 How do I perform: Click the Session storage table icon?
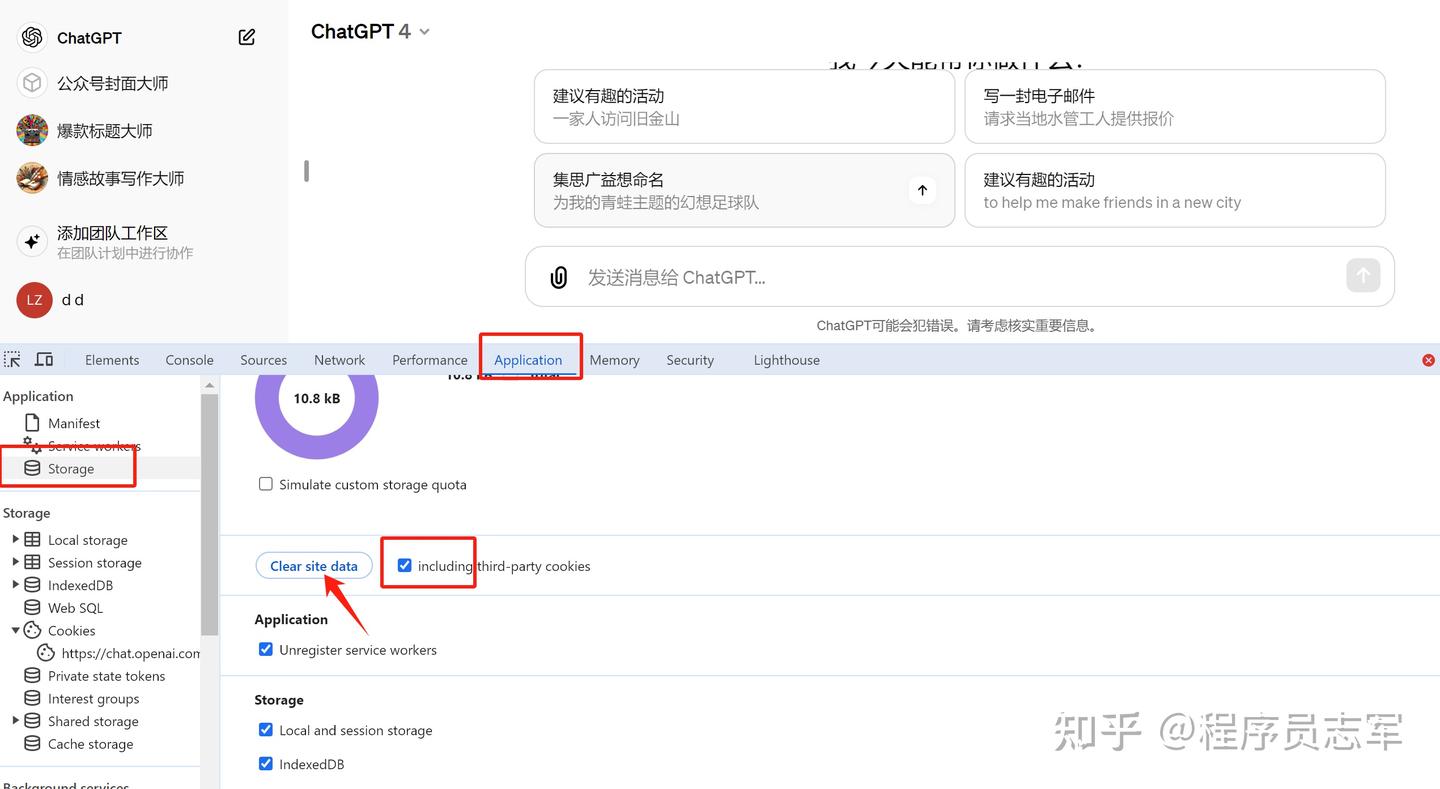pos(32,563)
